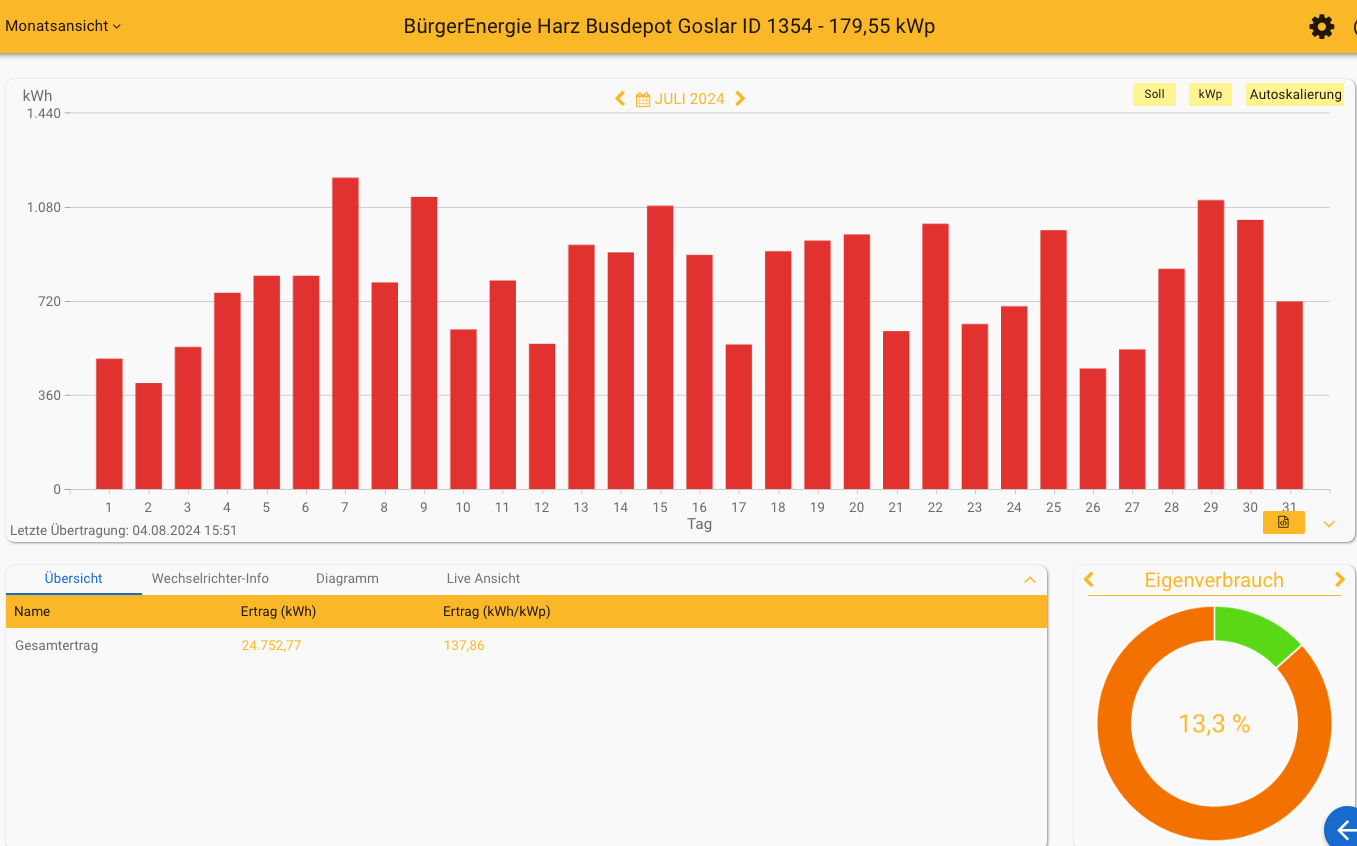
Task: Collapse the Übersicht table panel
Action: coord(1029,580)
